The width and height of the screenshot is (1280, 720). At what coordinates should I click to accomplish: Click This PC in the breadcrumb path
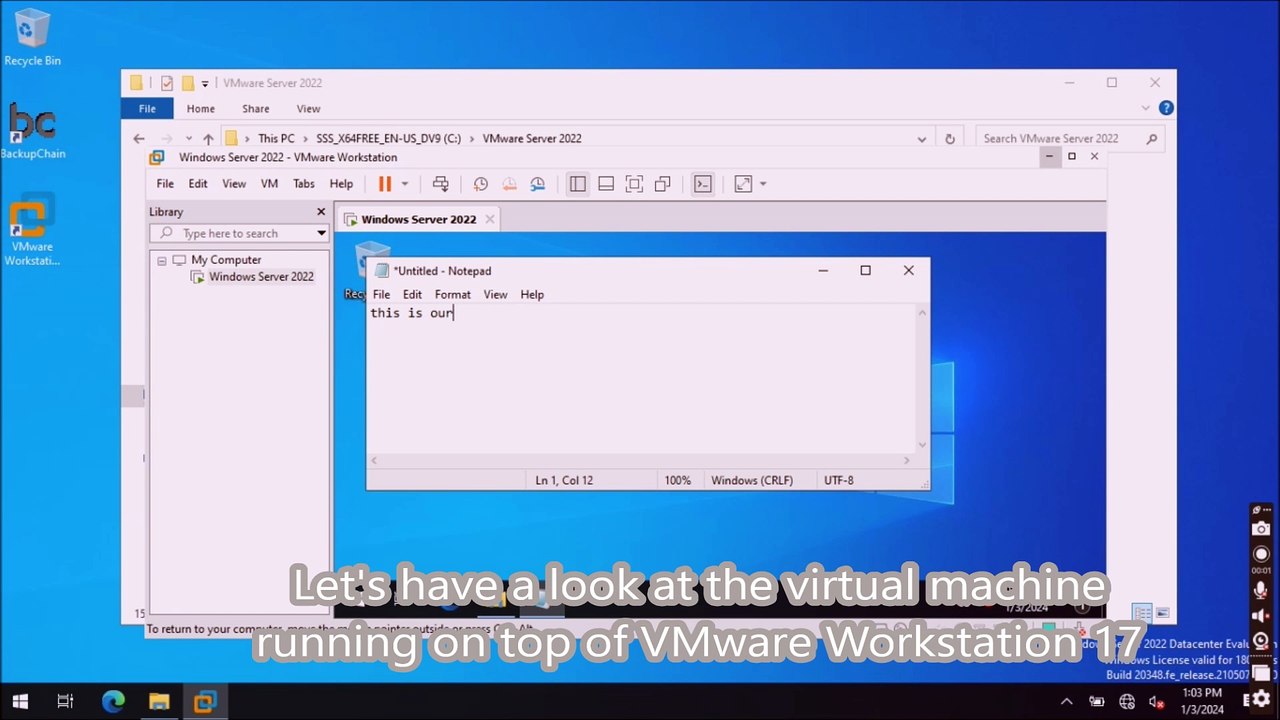tap(276, 139)
